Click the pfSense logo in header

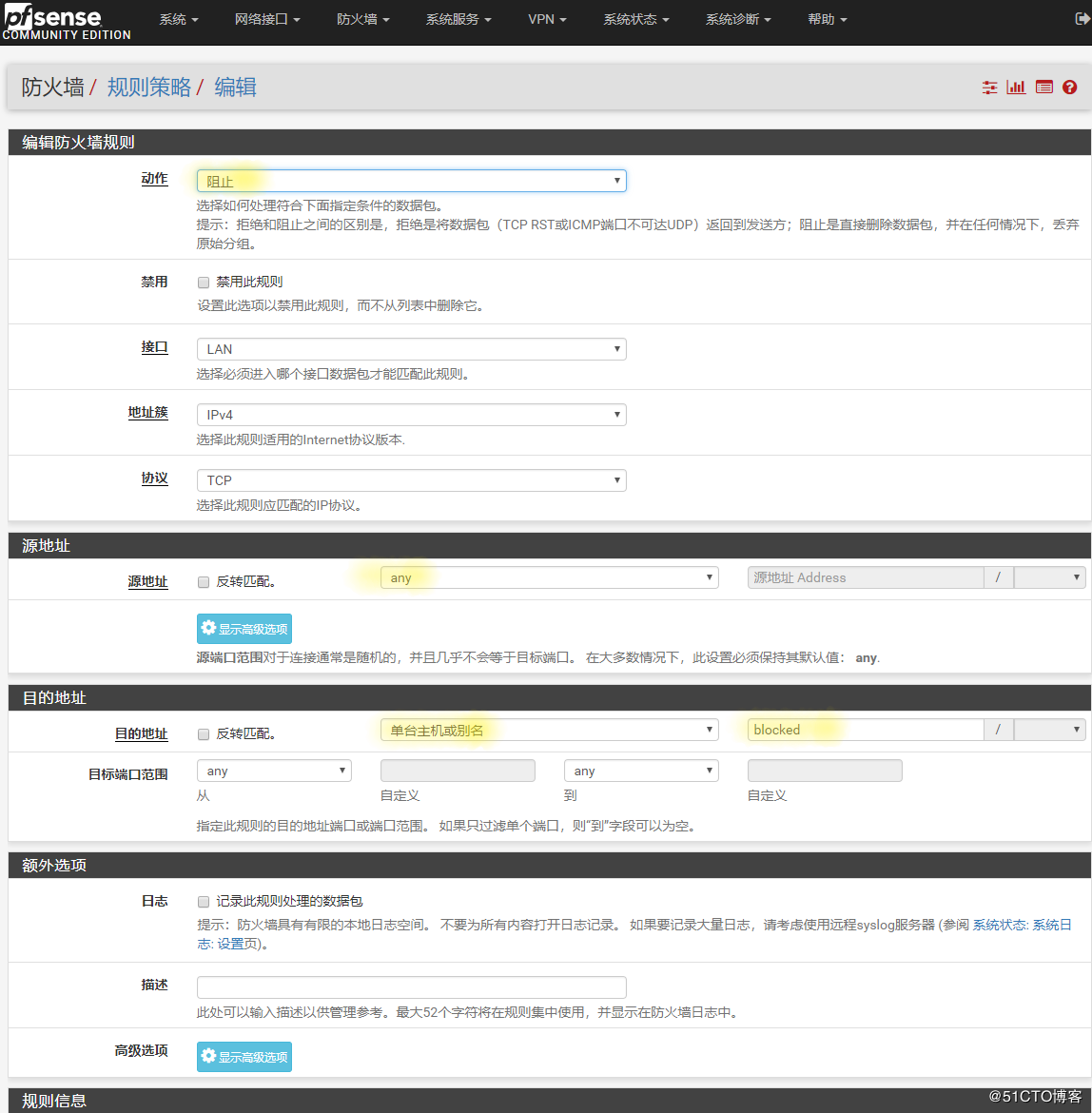(65, 23)
